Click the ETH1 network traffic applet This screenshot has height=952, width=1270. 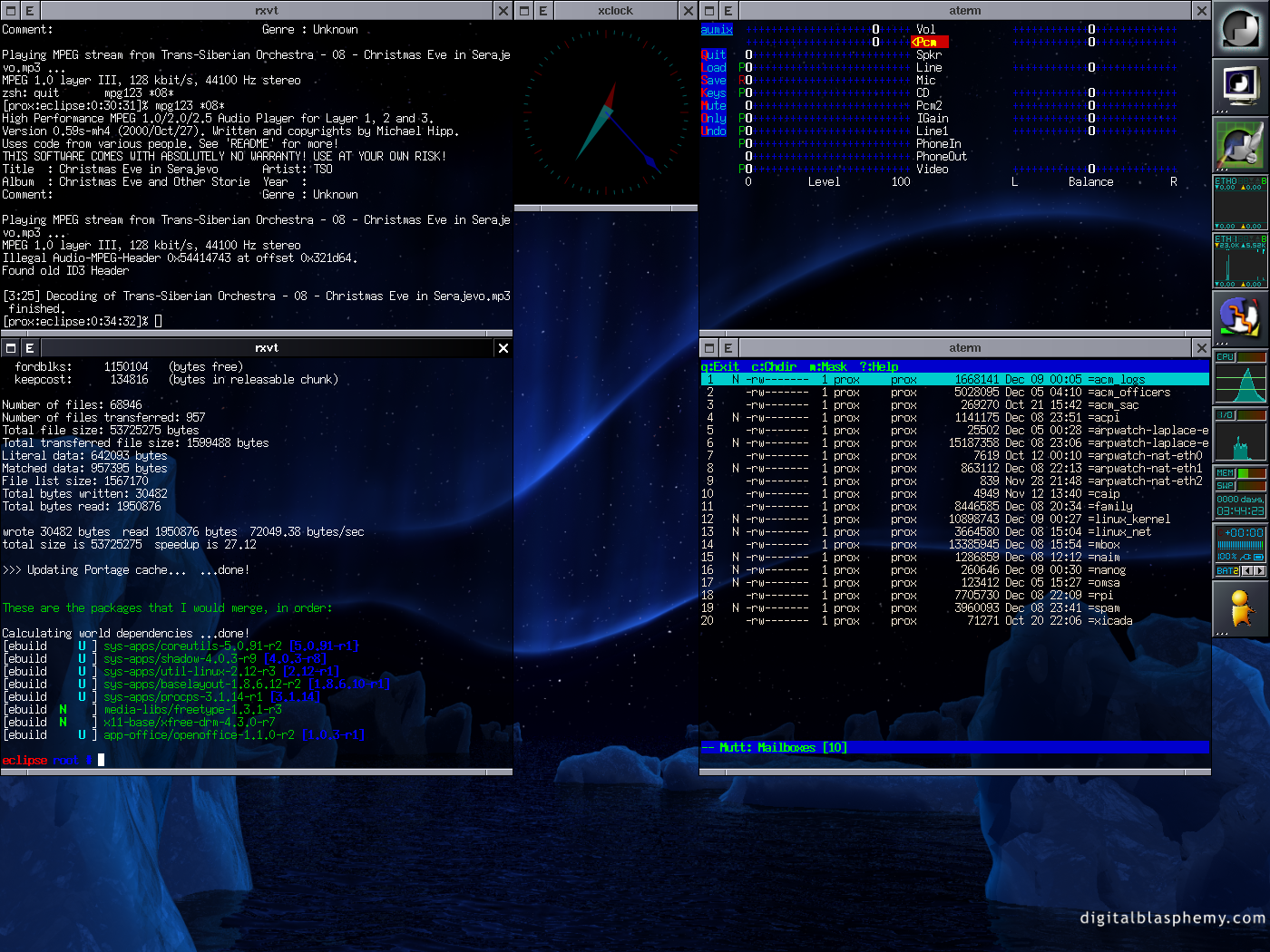pos(1240,260)
